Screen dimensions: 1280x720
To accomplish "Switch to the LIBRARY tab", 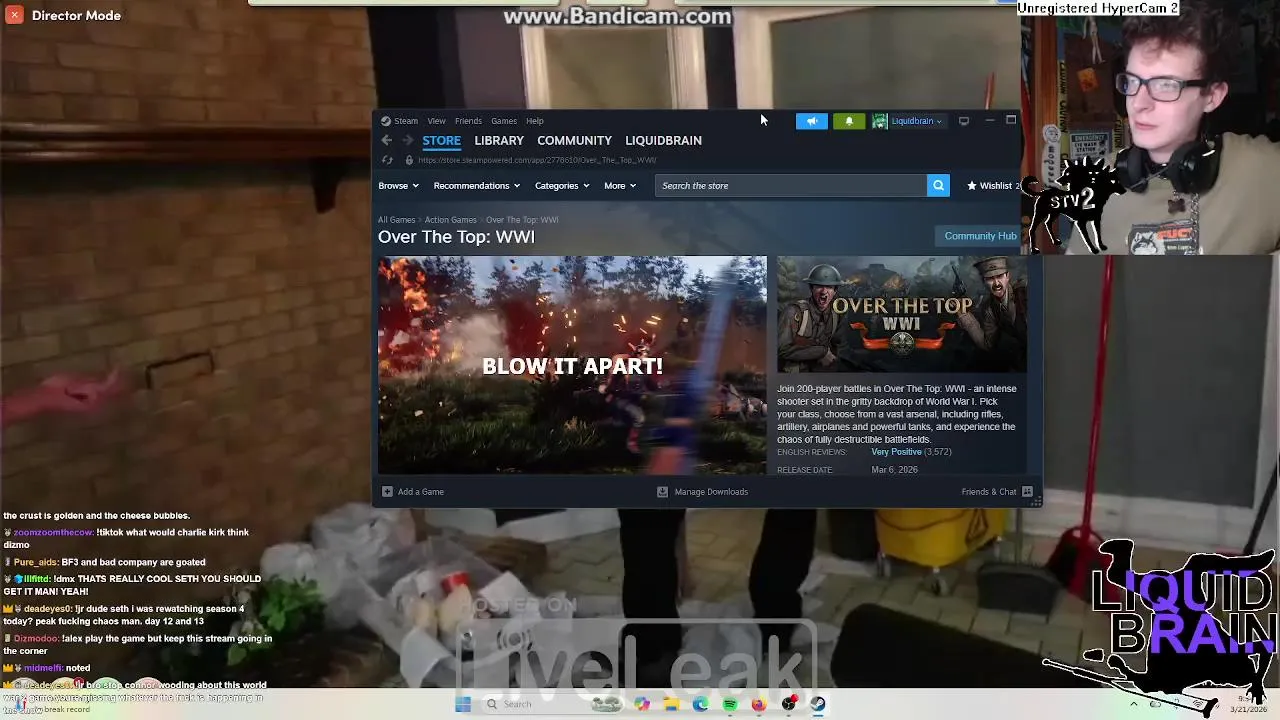I will pyautogui.click(x=499, y=141).
